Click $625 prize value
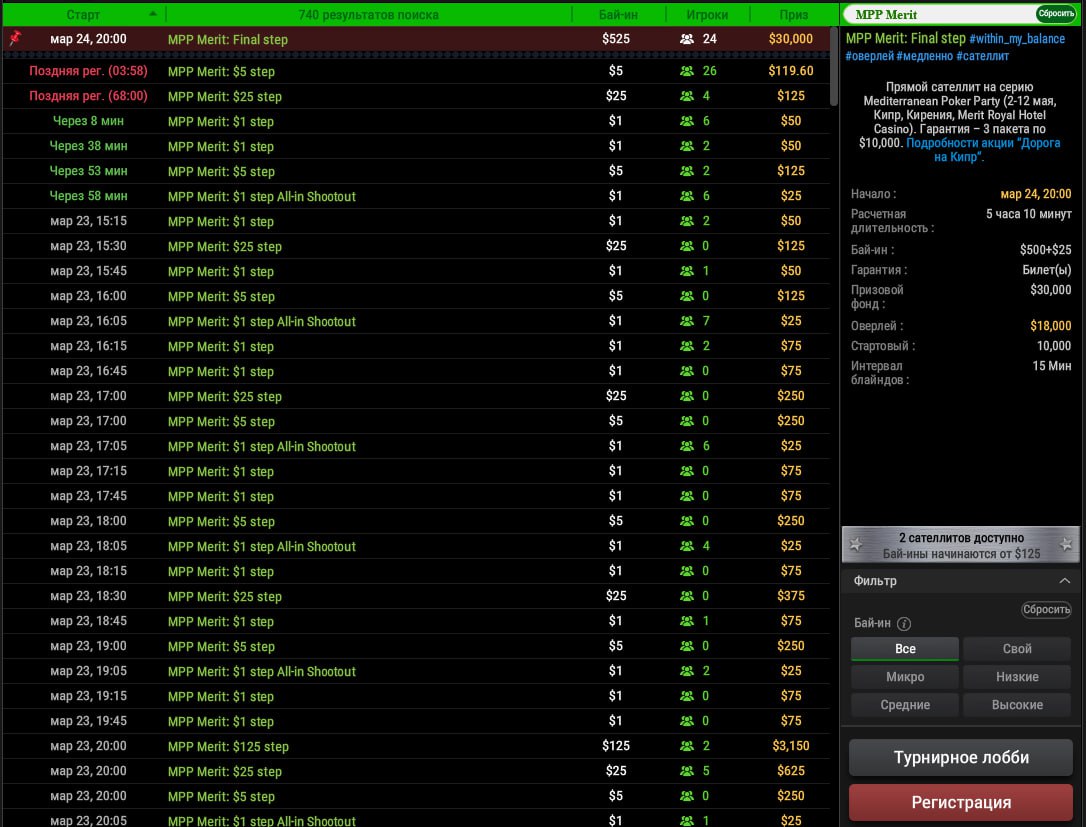 (790, 771)
